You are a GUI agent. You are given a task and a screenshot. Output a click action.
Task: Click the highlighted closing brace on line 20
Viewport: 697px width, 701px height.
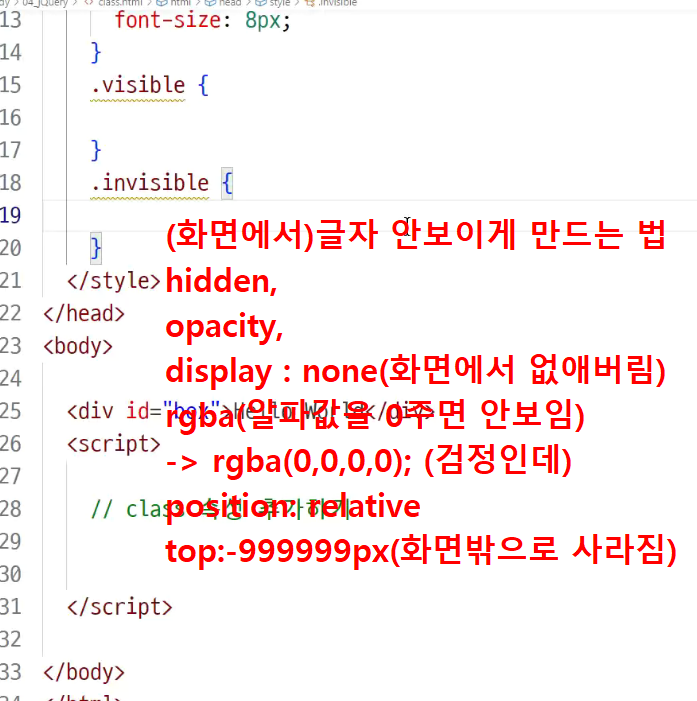click(x=96, y=248)
